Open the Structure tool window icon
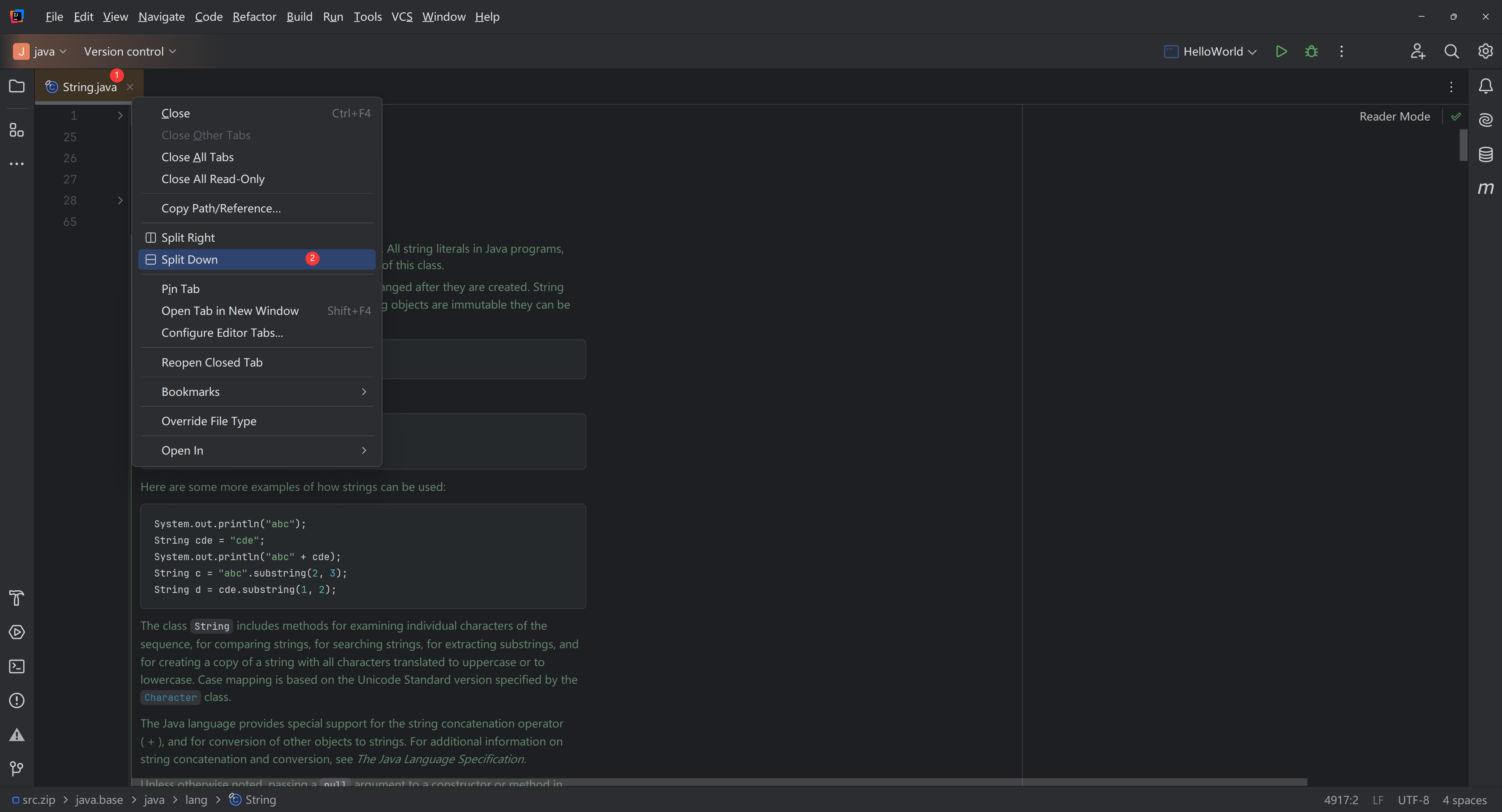Screen dimensions: 1502x812 coord(17,130)
